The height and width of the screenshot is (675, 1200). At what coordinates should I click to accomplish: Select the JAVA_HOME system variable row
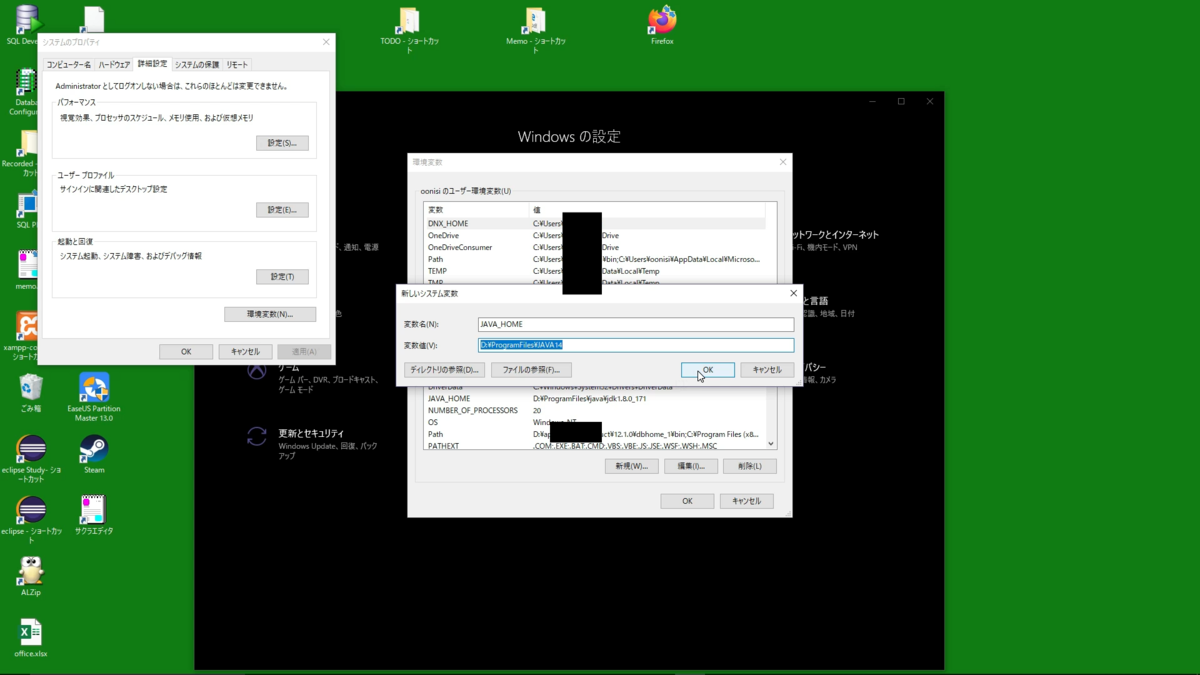point(595,399)
